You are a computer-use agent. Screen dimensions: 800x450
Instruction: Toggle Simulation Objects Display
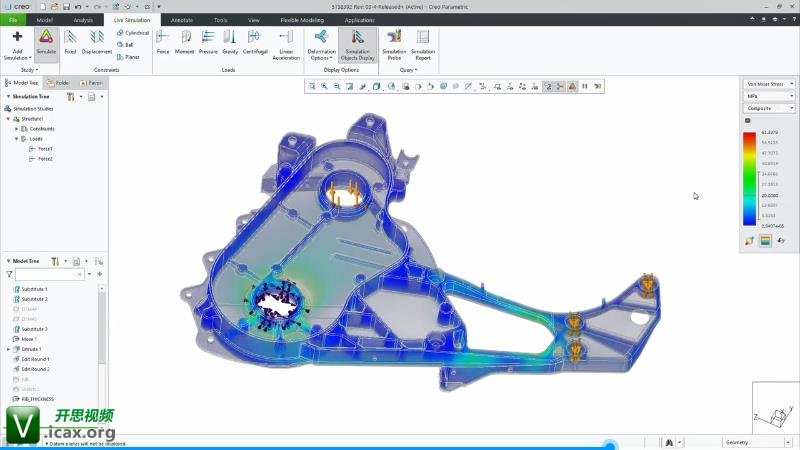click(x=356, y=40)
